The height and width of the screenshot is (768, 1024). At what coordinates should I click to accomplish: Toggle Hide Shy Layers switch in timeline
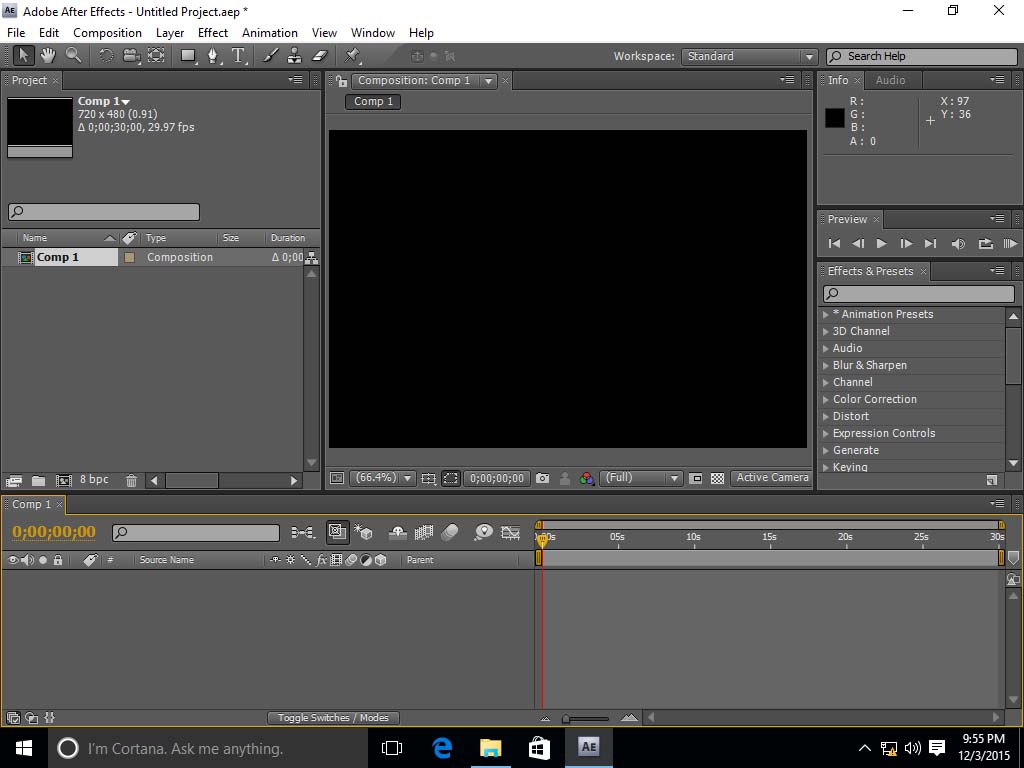(397, 533)
